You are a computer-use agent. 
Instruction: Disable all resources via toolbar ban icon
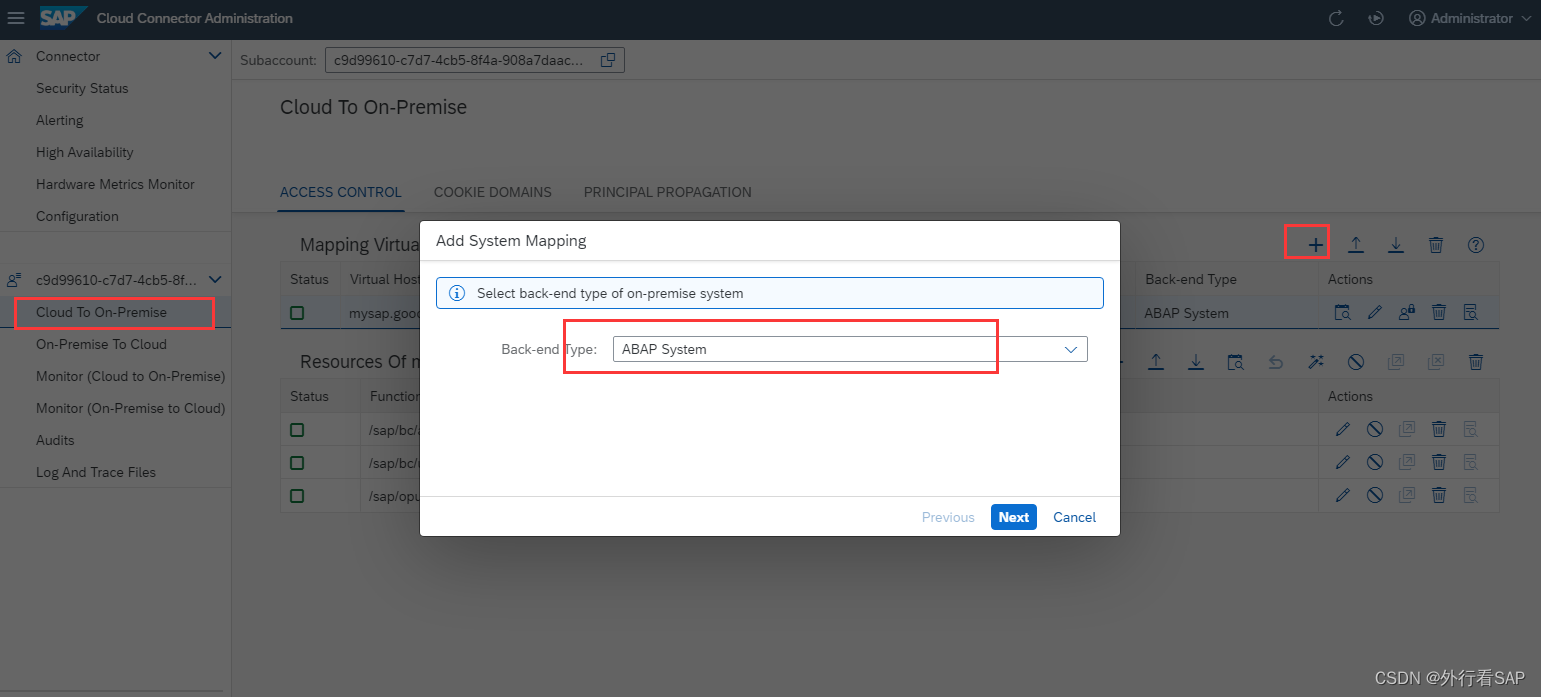tap(1356, 362)
